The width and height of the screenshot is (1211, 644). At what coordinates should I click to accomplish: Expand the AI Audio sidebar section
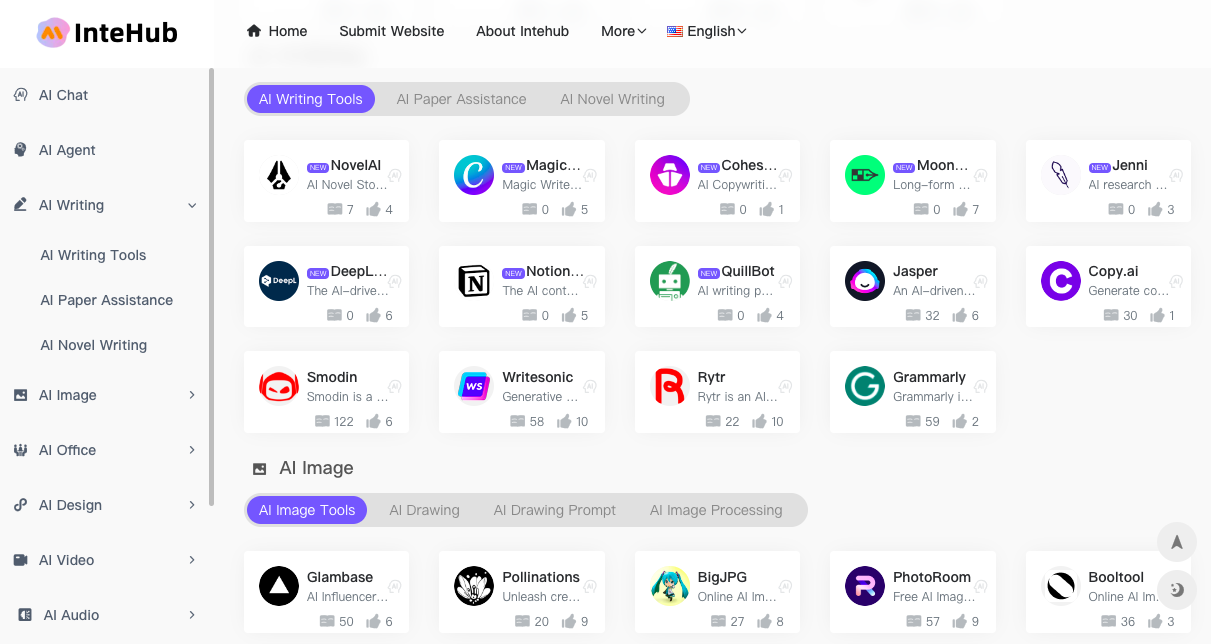click(192, 615)
